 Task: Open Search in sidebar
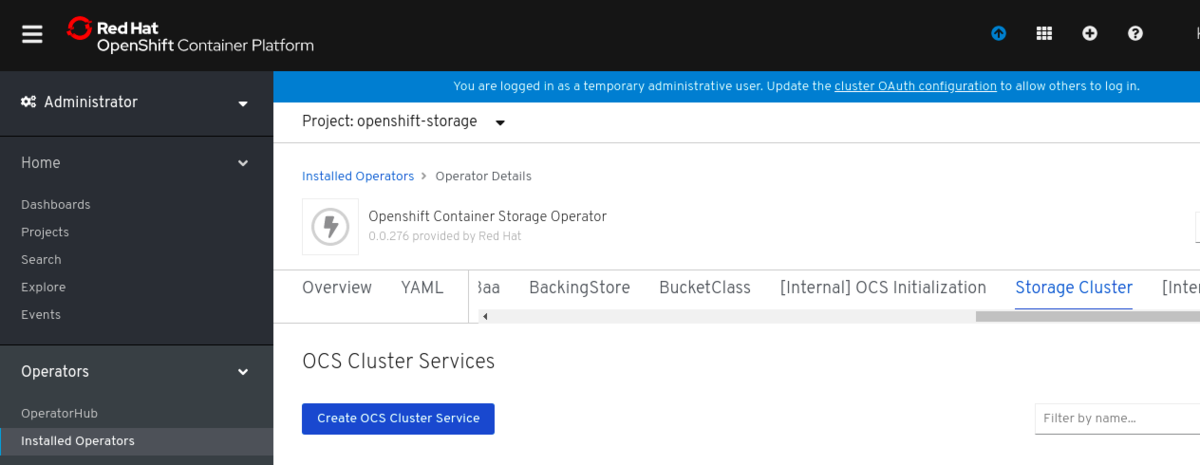point(41,259)
